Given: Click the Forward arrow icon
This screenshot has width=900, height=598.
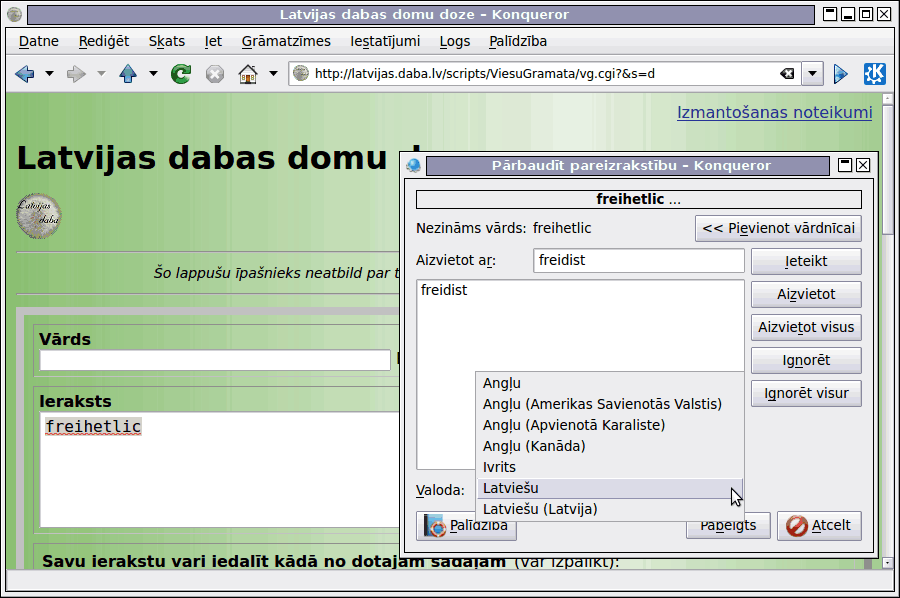Looking at the screenshot, I should click(76, 74).
